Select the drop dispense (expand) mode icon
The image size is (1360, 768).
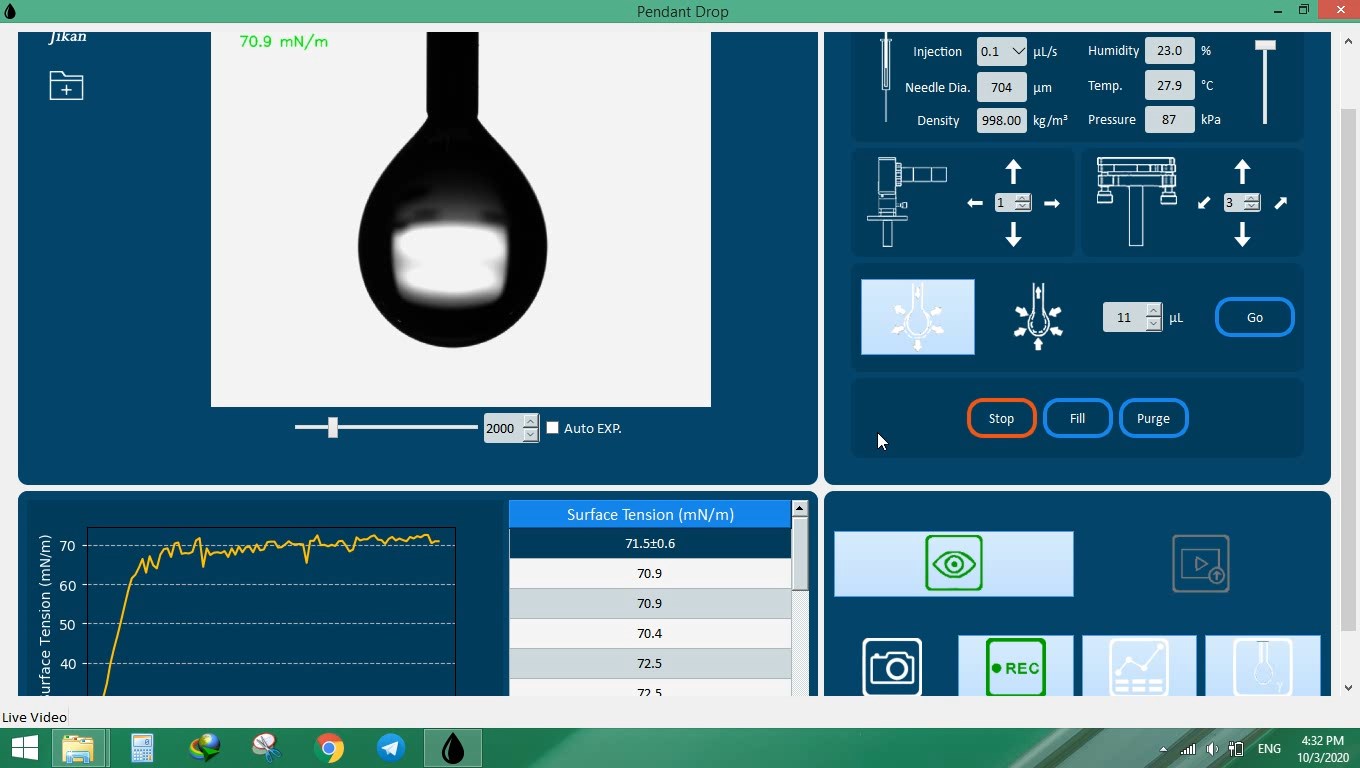pyautogui.click(x=918, y=317)
